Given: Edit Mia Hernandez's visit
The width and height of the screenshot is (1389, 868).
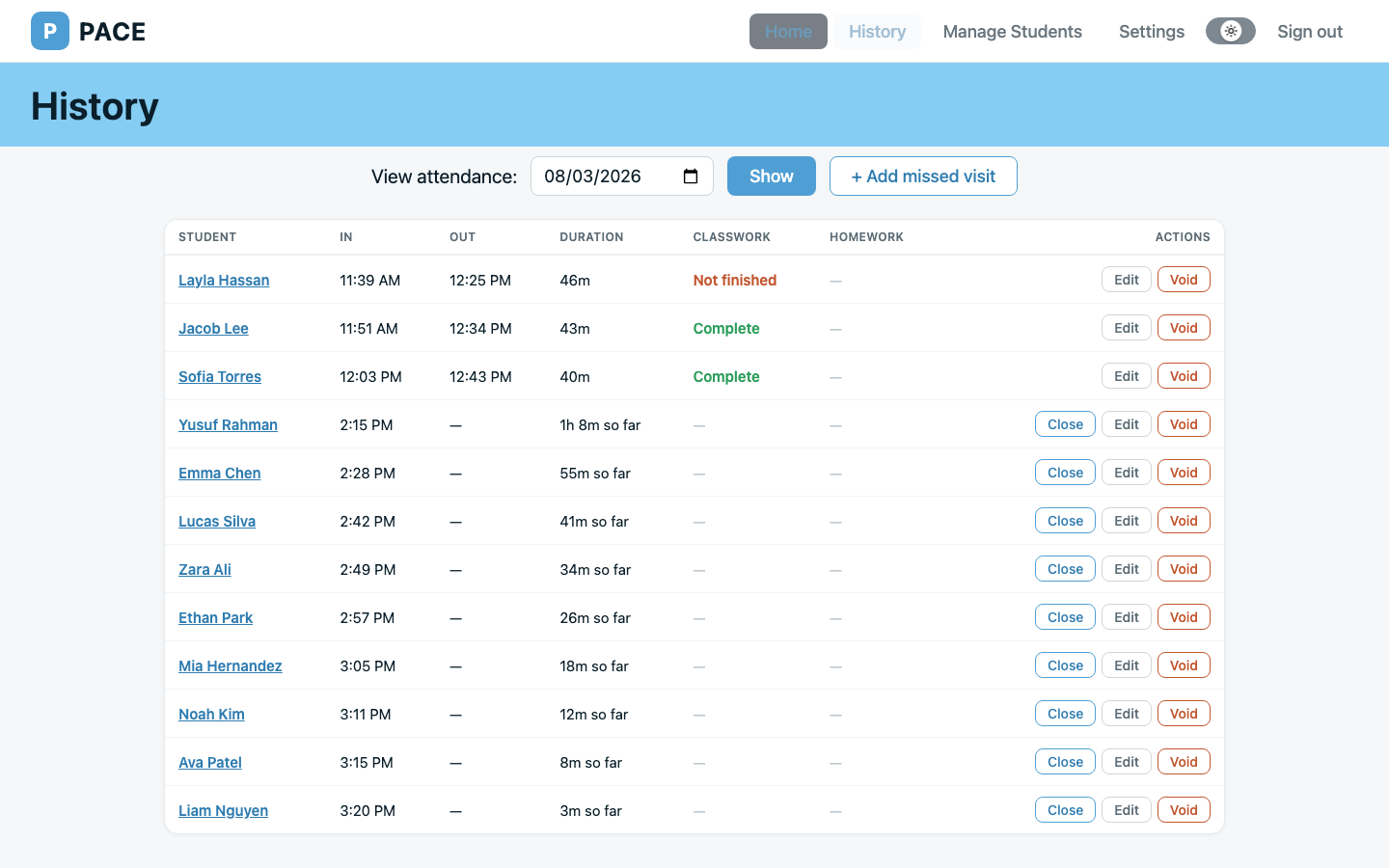Looking at the screenshot, I should click(1127, 665).
